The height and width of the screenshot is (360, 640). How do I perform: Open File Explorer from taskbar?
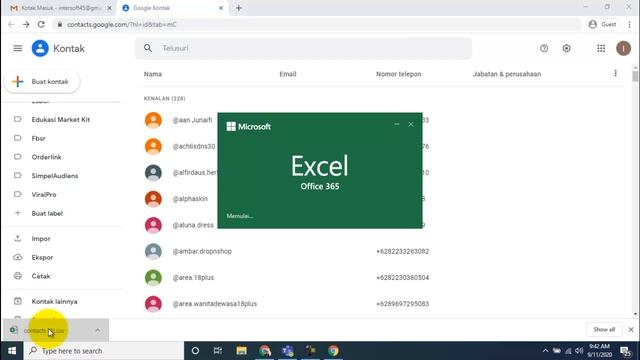pos(241,351)
